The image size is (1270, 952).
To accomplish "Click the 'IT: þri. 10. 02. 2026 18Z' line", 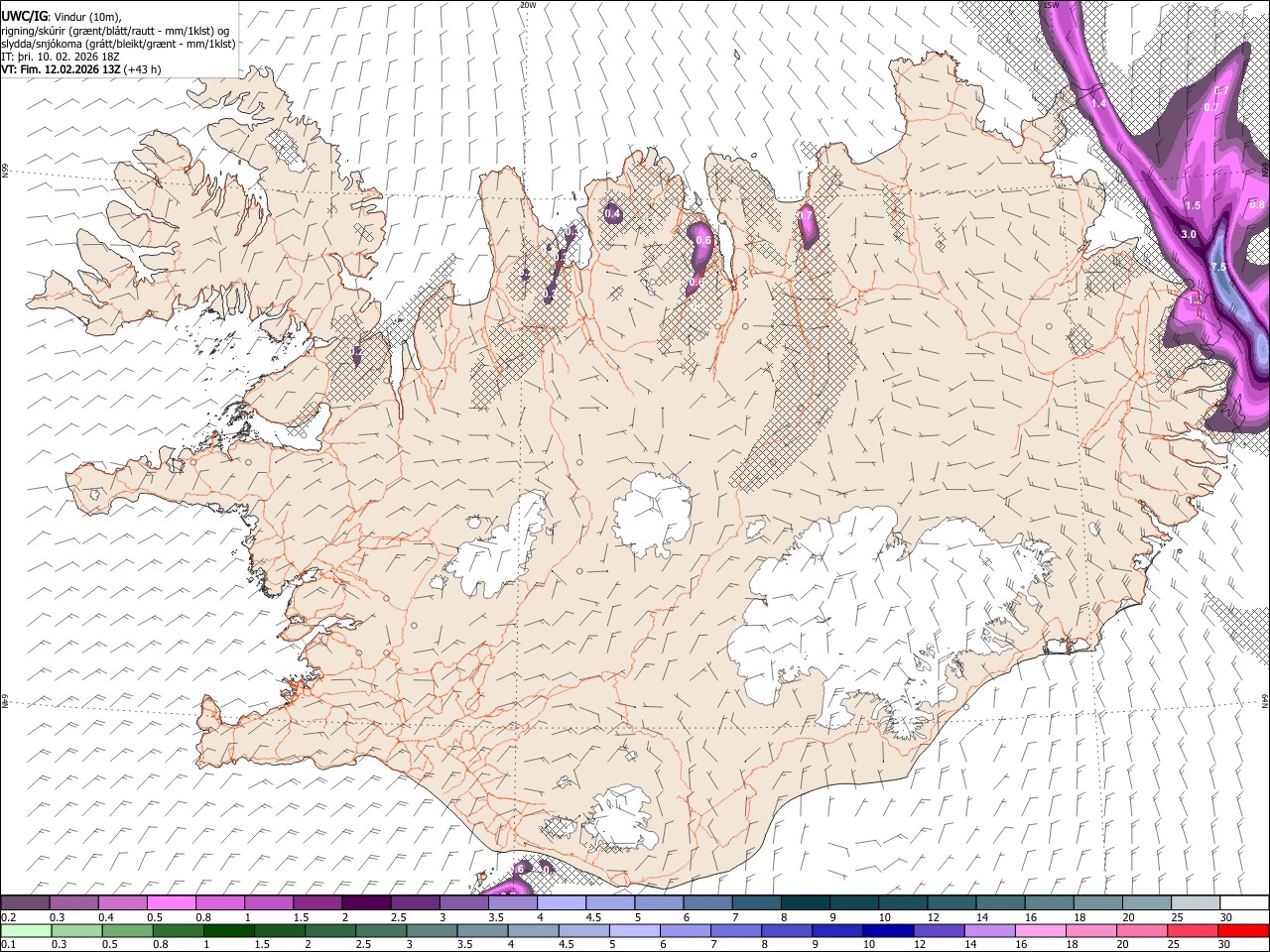I will (x=62, y=57).
